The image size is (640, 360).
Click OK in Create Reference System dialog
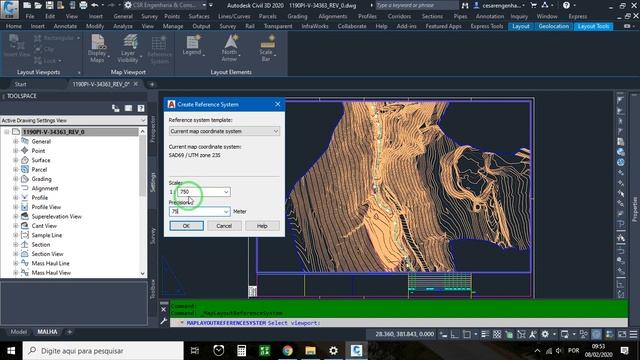pos(187,226)
